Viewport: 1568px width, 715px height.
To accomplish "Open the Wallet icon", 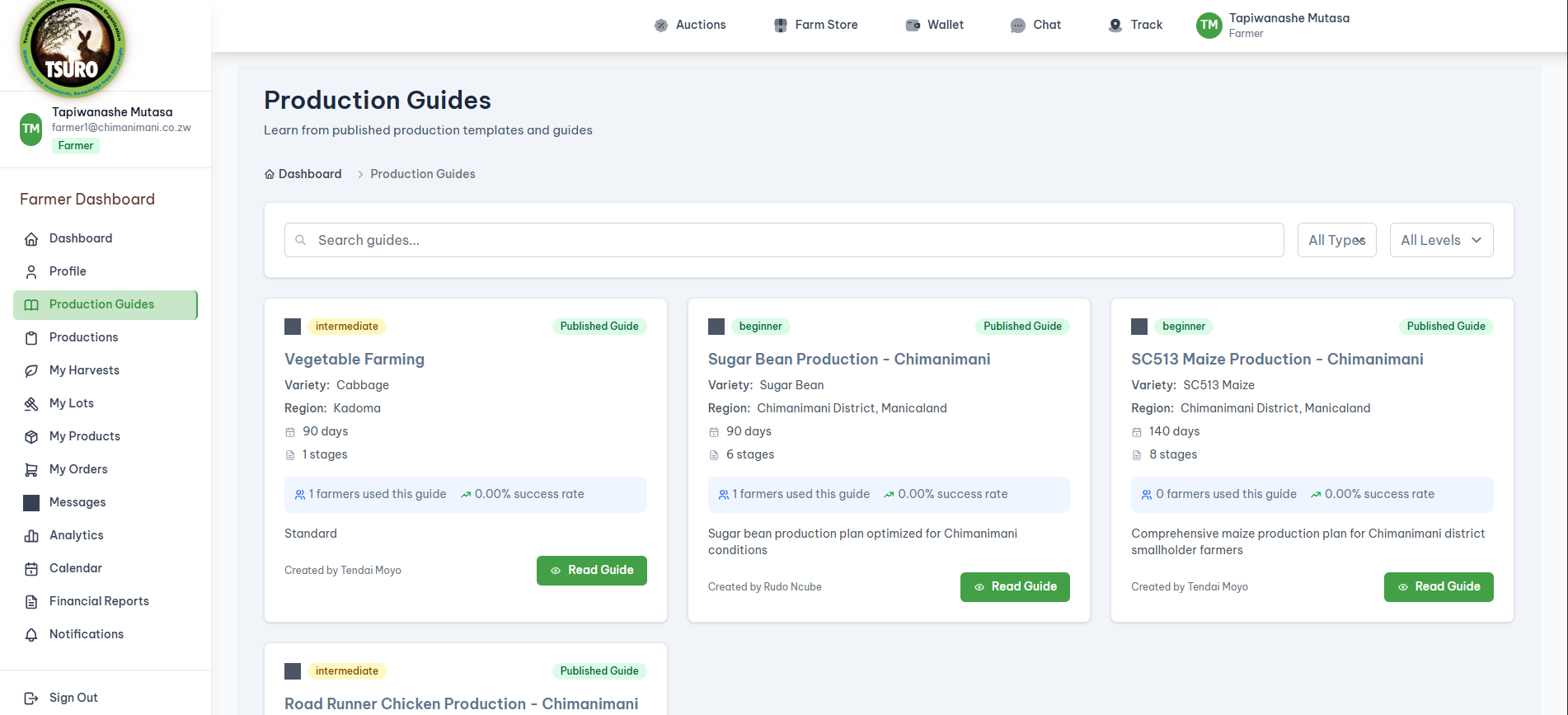I will pos(913,26).
